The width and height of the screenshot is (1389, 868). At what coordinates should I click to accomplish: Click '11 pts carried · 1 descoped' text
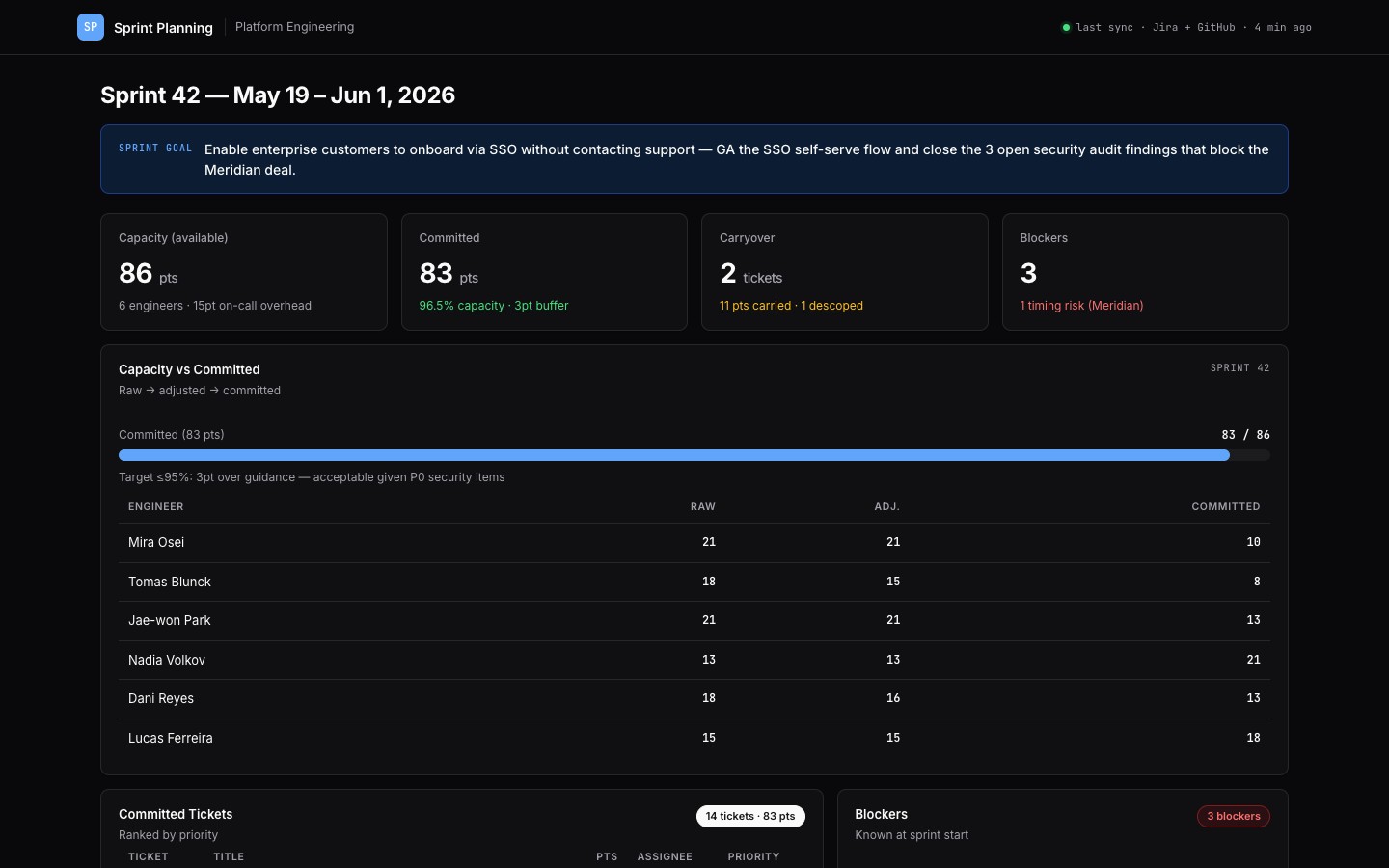point(791,306)
